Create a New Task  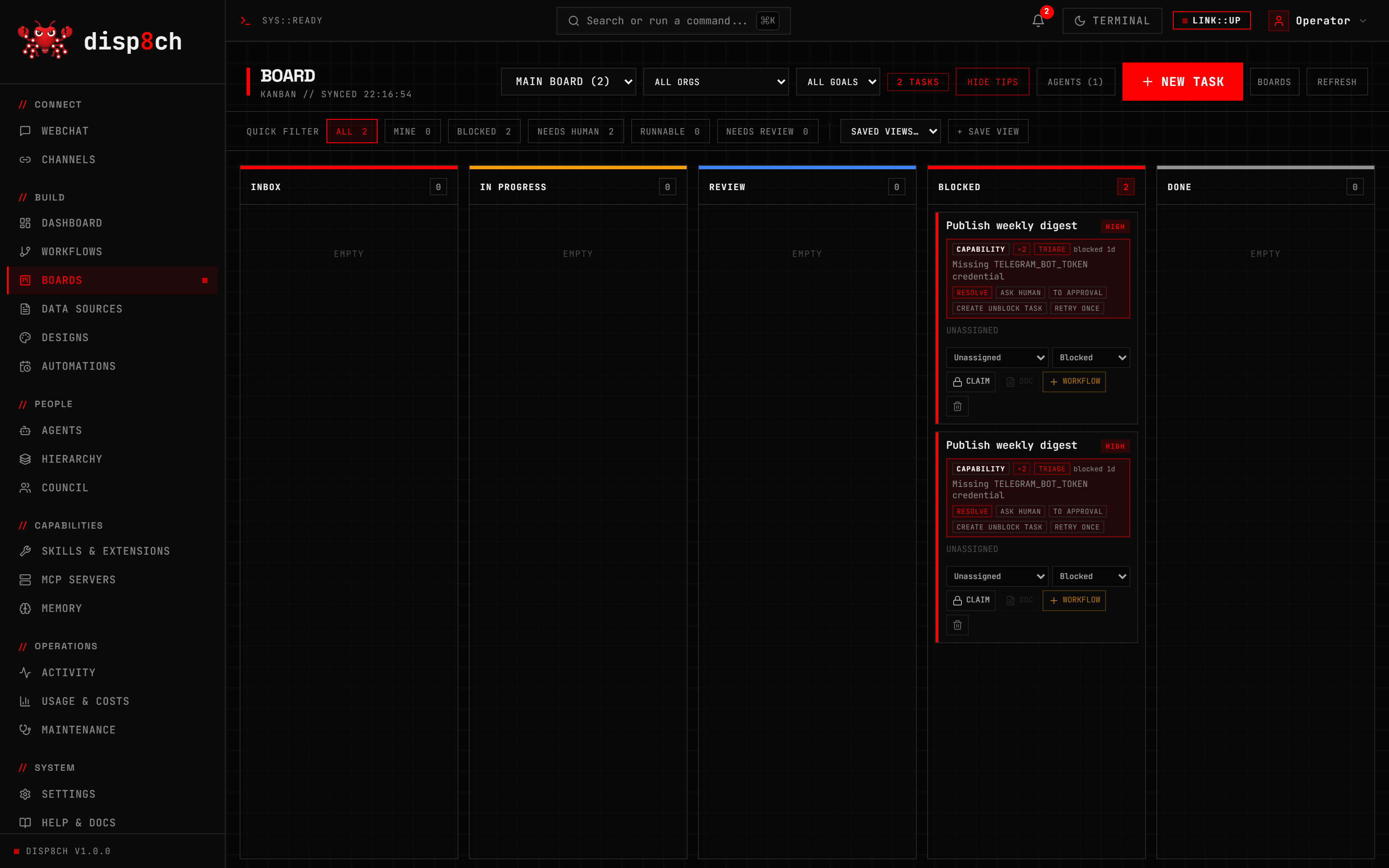(x=1182, y=82)
